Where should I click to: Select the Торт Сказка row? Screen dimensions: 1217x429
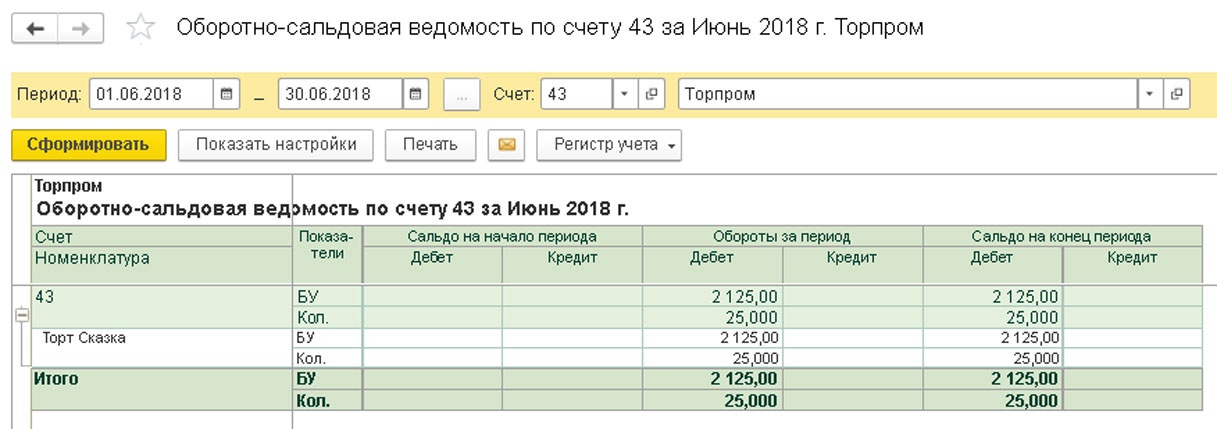coord(84,338)
